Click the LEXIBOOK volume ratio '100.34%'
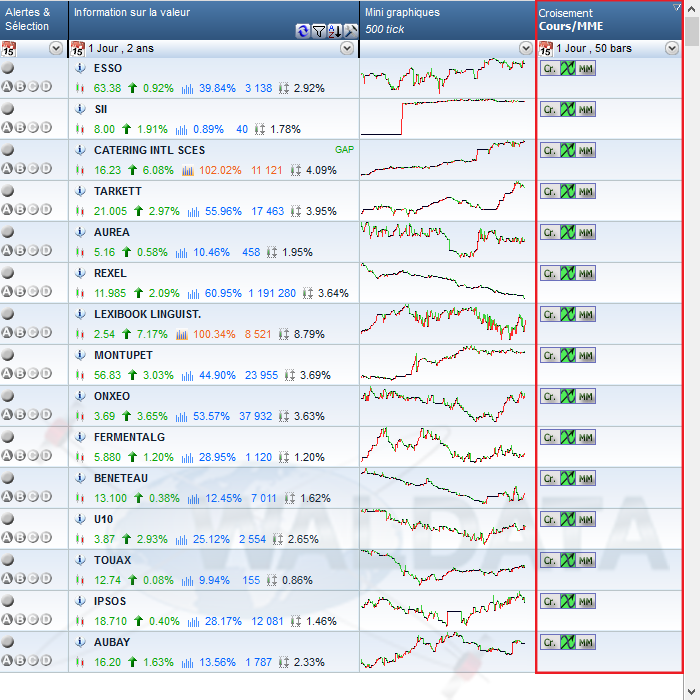Viewport: 700px width, 700px height. click(x=214, y=334)
